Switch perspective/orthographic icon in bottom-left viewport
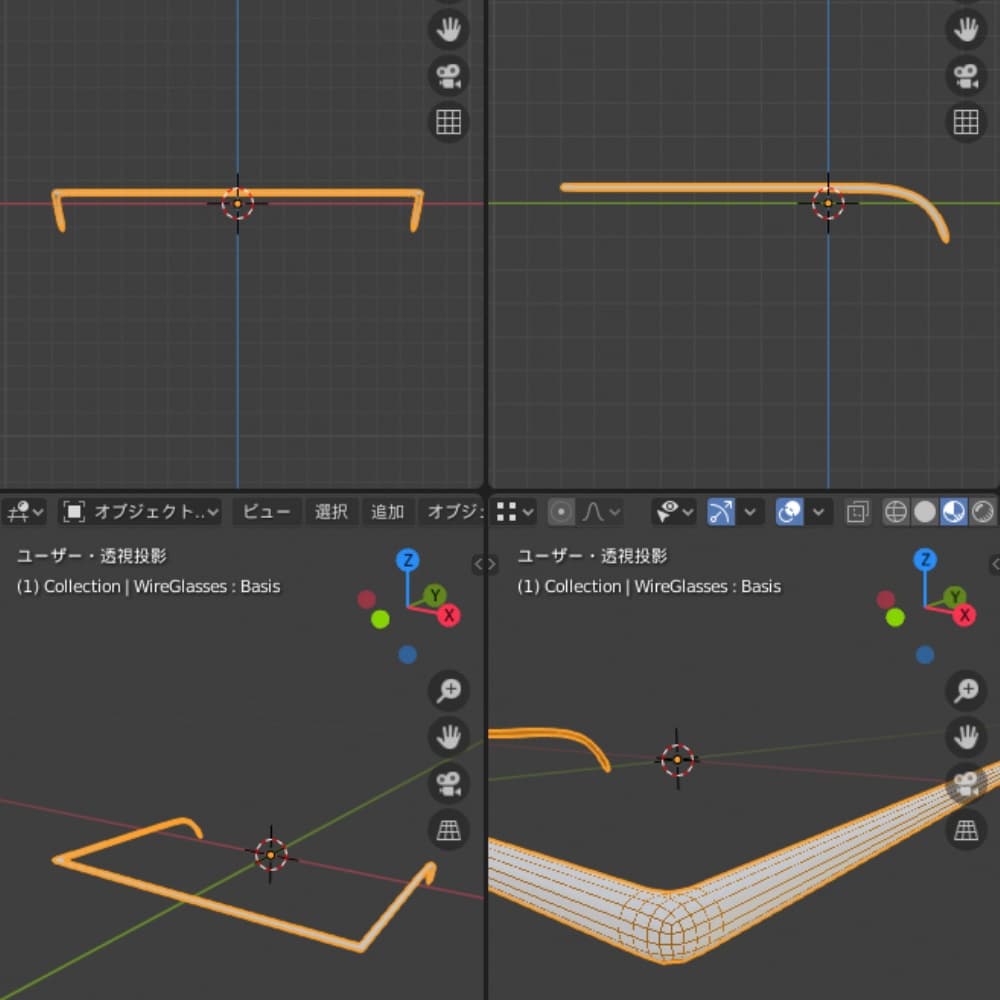1000x1000 pixels. point(448,829)
